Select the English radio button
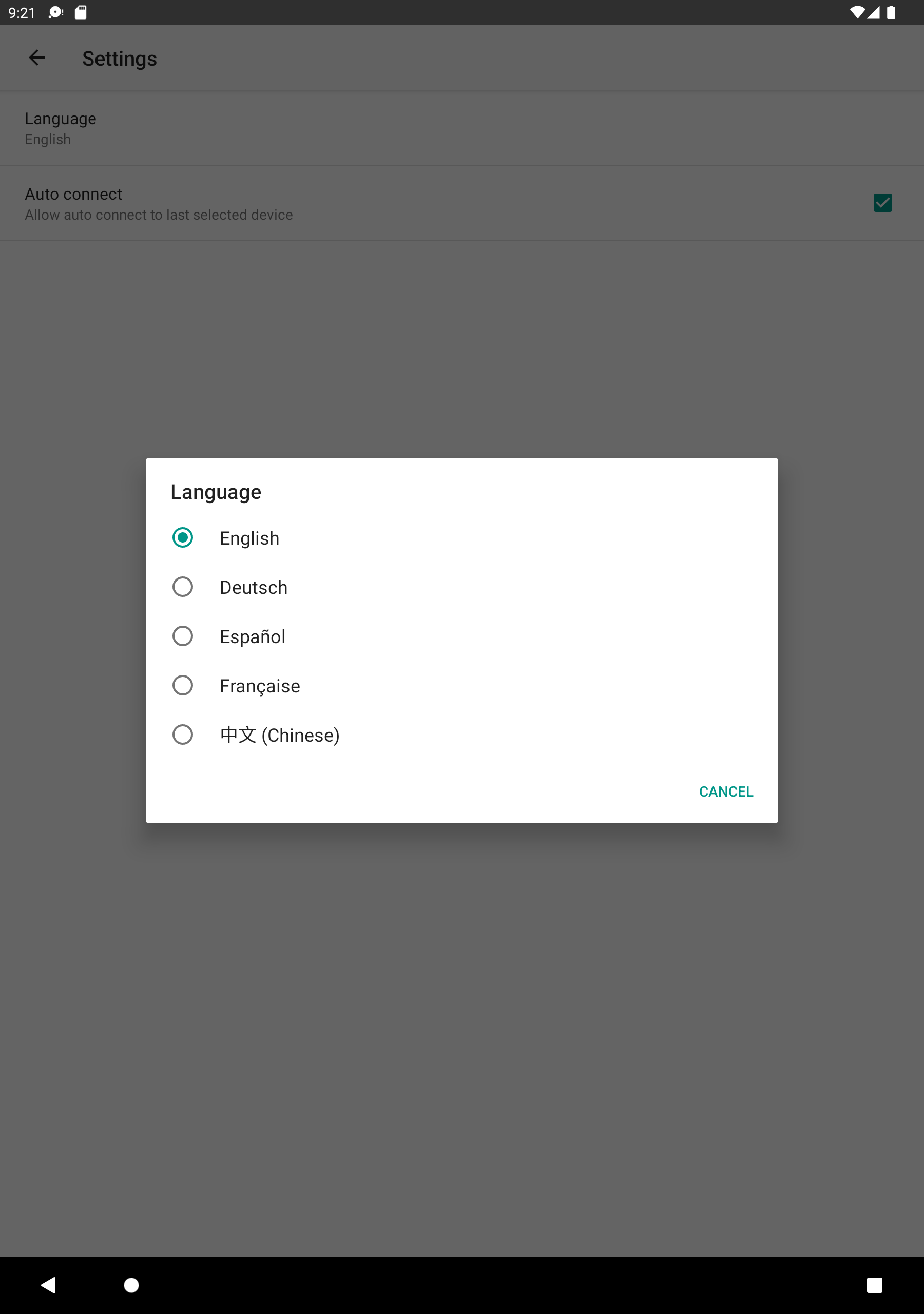This screenshot has height=1314, width=924. click(x=183, y=537)
